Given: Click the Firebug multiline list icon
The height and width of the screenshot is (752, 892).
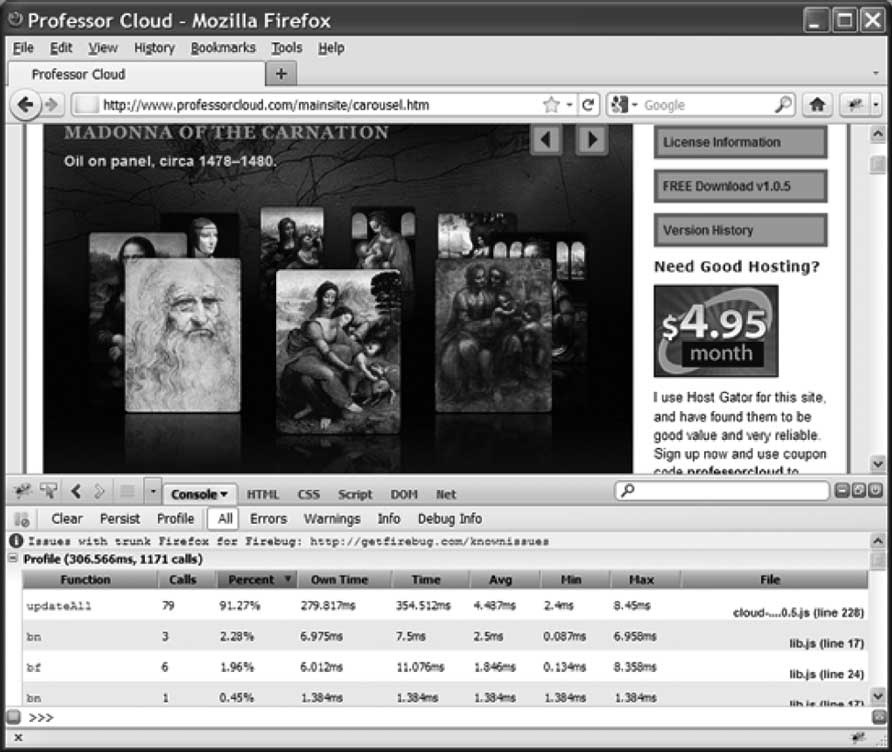Looking at the screenshot, I should click(x=127, y=491).
